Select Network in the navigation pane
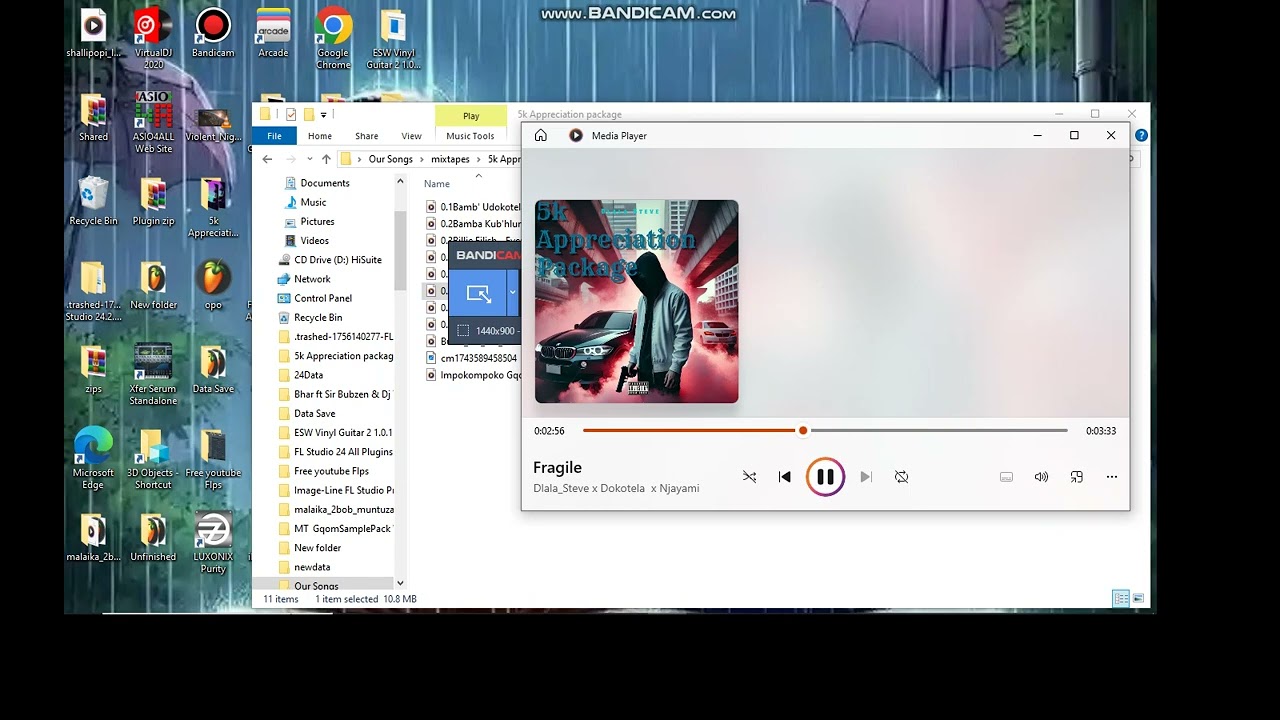The image size is (1280, 720). pos(312,279)
